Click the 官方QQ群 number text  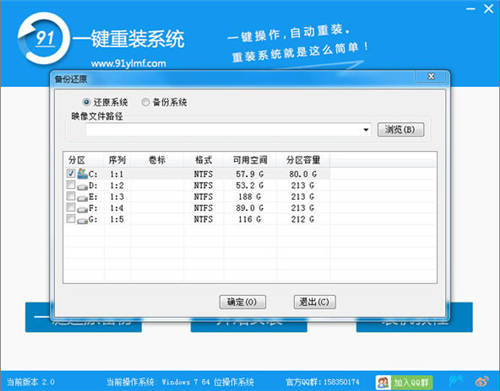click(323, 382)
